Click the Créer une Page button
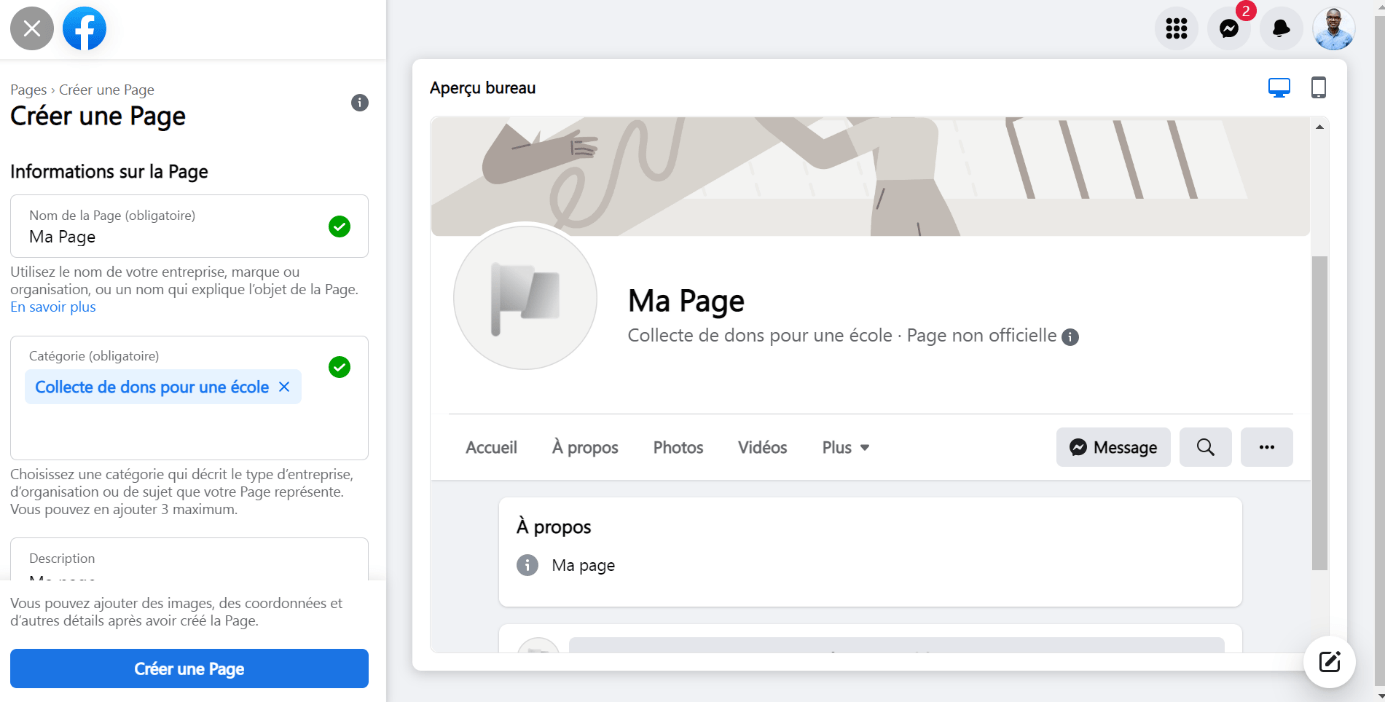The image size is (1385, 702). 189,669
